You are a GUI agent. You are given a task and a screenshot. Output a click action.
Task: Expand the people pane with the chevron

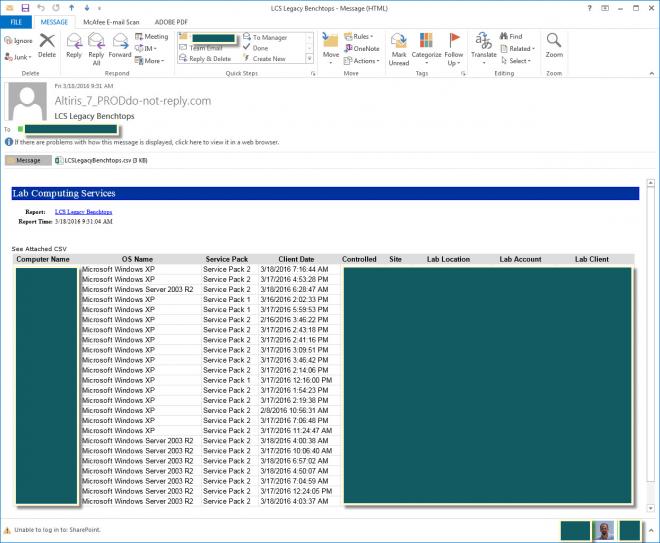coord(651,530)
